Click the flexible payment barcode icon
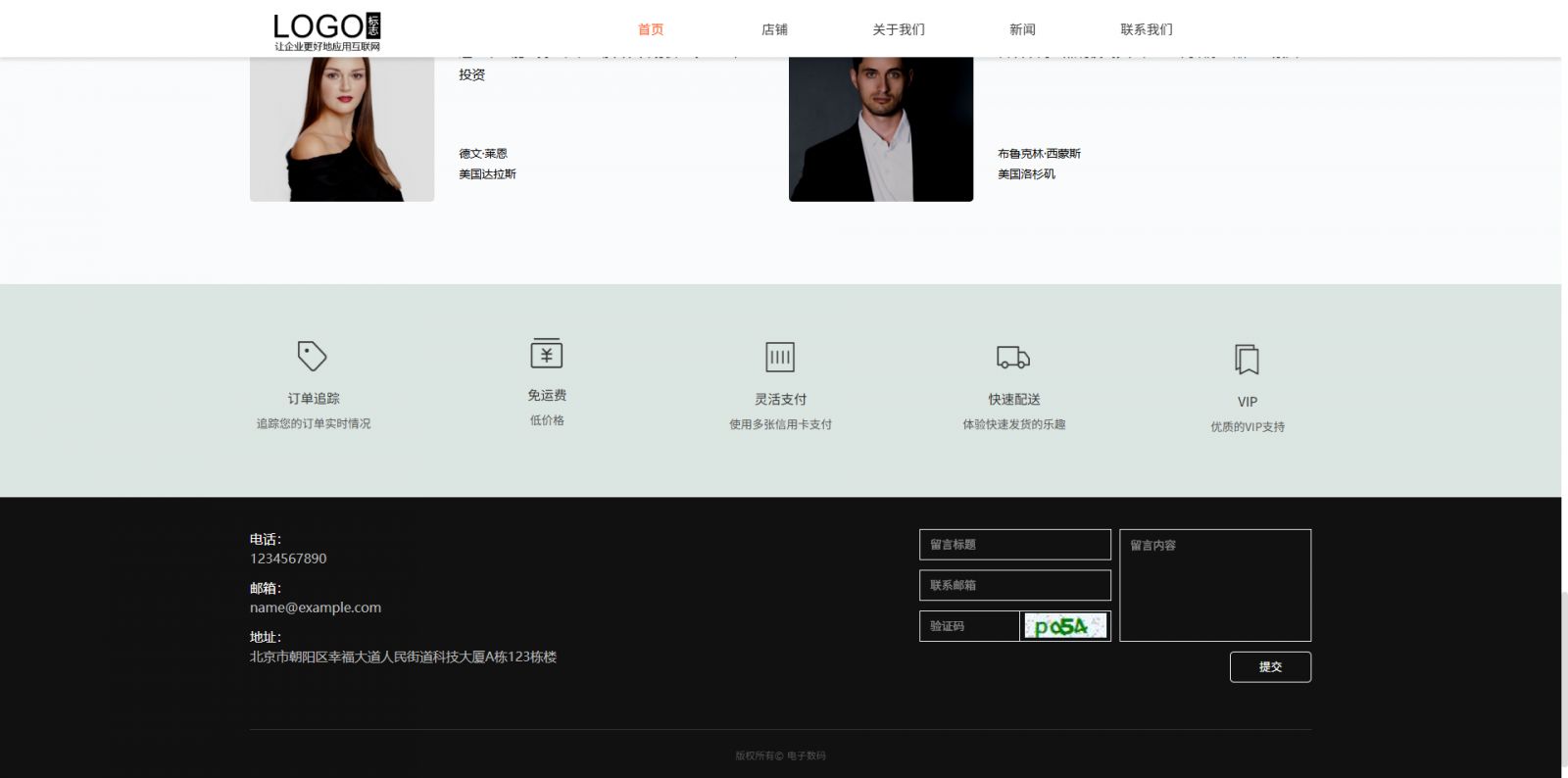This screenshot has height=778, width=1568. click(780, 357)
